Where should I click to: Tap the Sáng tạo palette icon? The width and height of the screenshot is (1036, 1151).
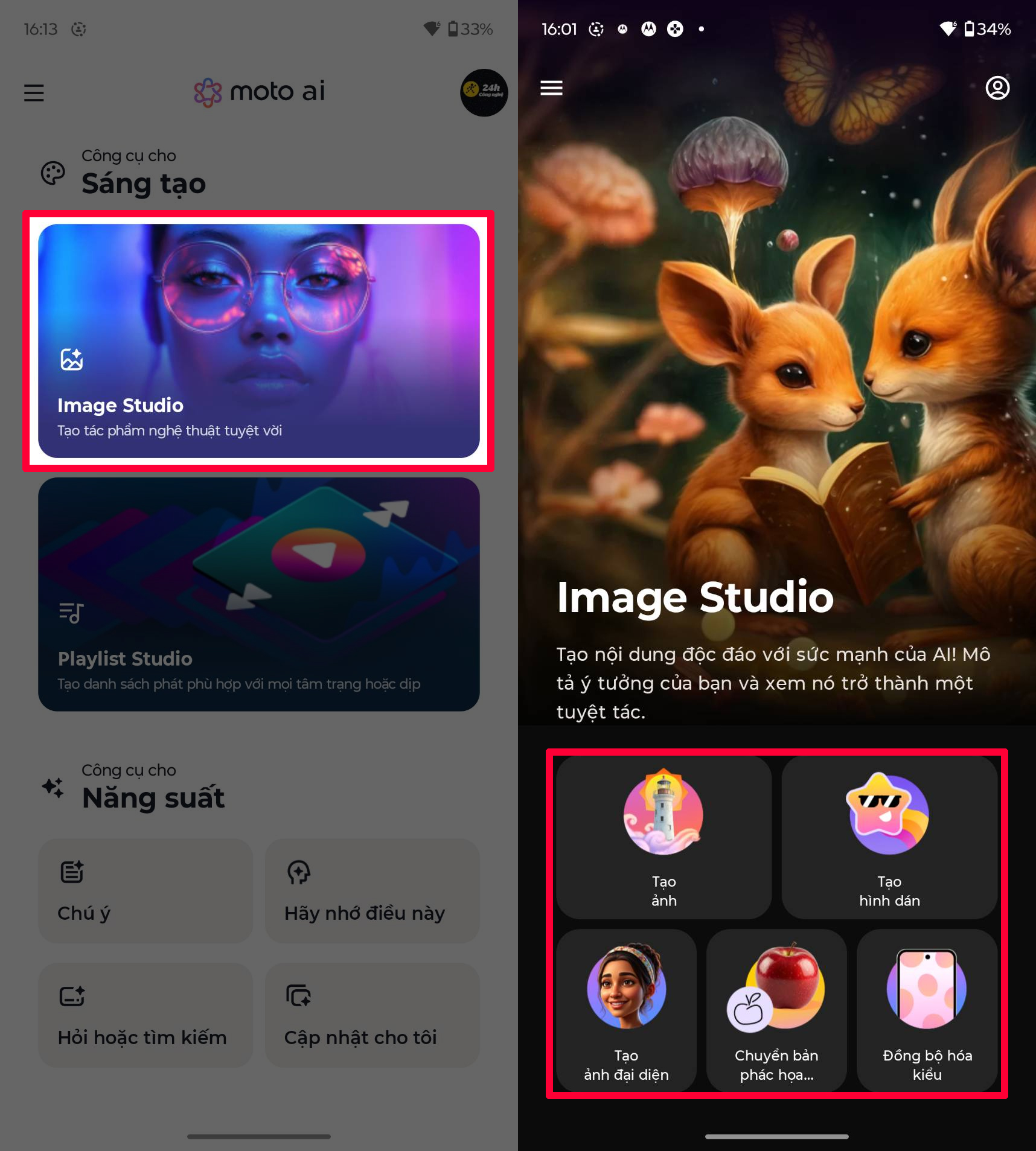point(53,173)
